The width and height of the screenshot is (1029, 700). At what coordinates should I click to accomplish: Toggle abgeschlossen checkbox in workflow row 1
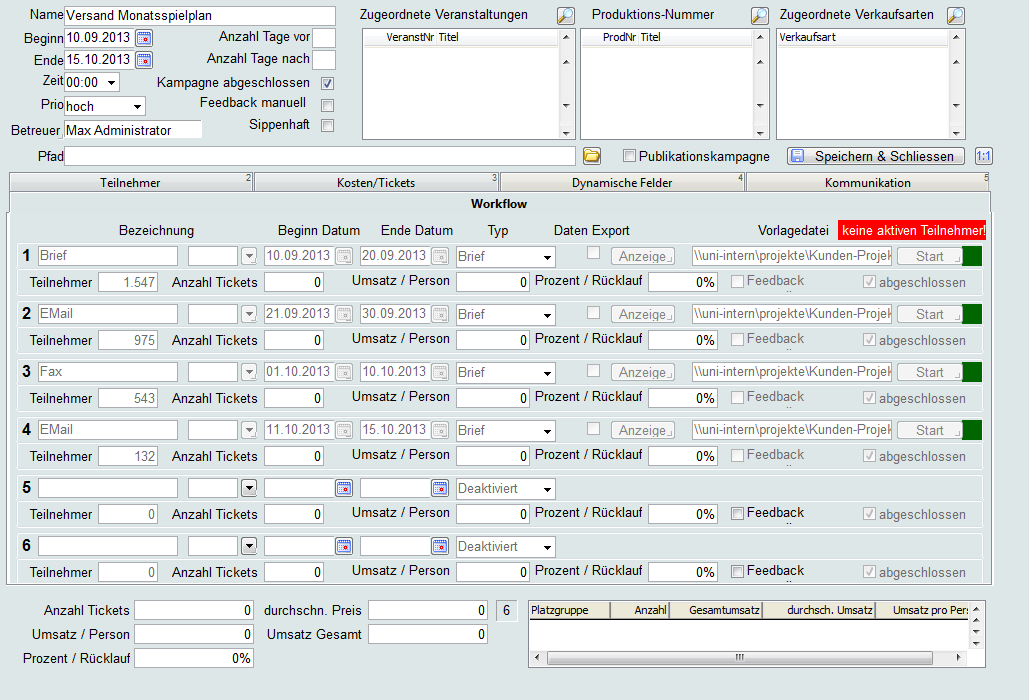tap(870, 282)
